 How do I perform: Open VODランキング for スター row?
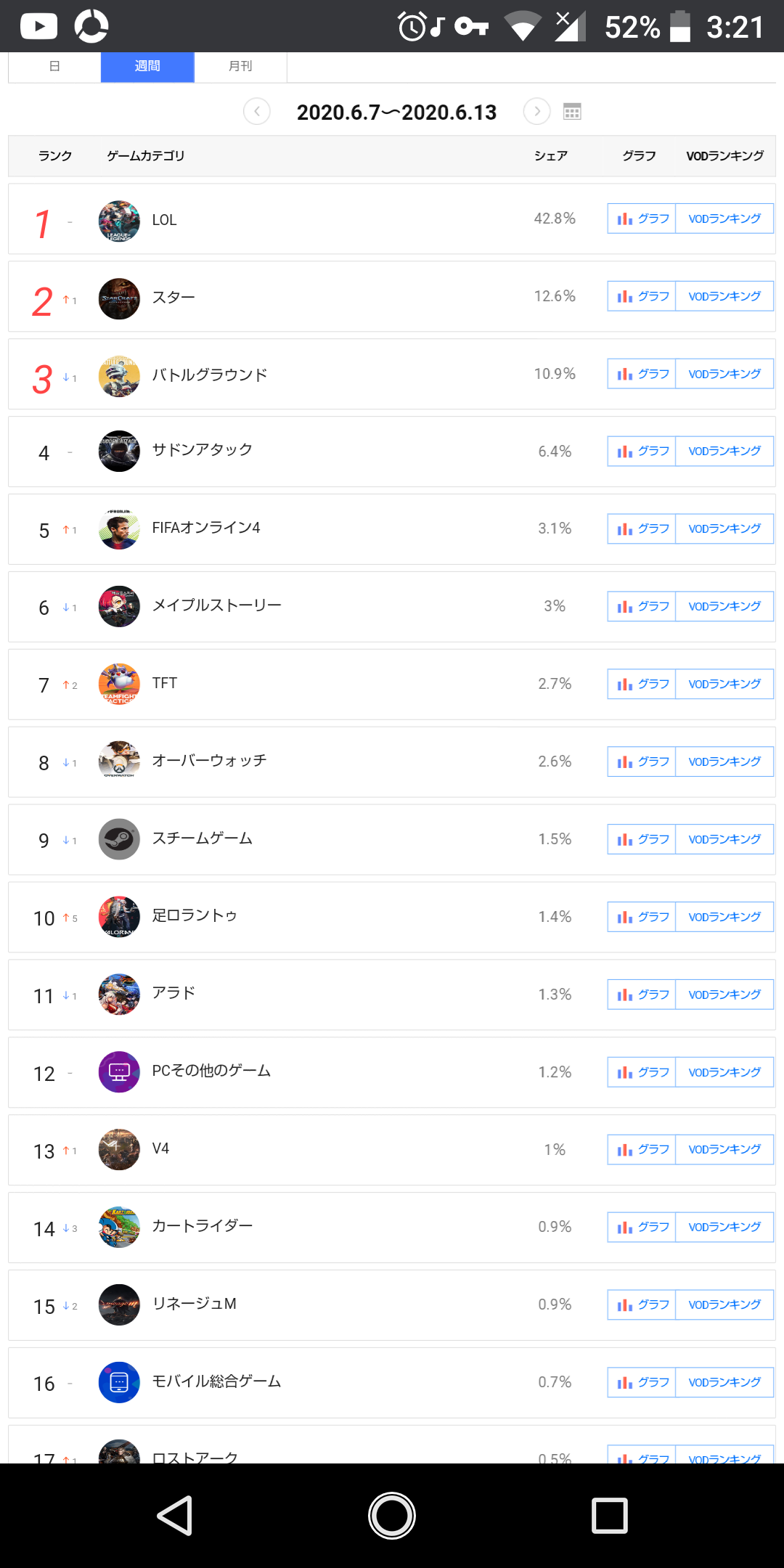[x=724, y=296]
